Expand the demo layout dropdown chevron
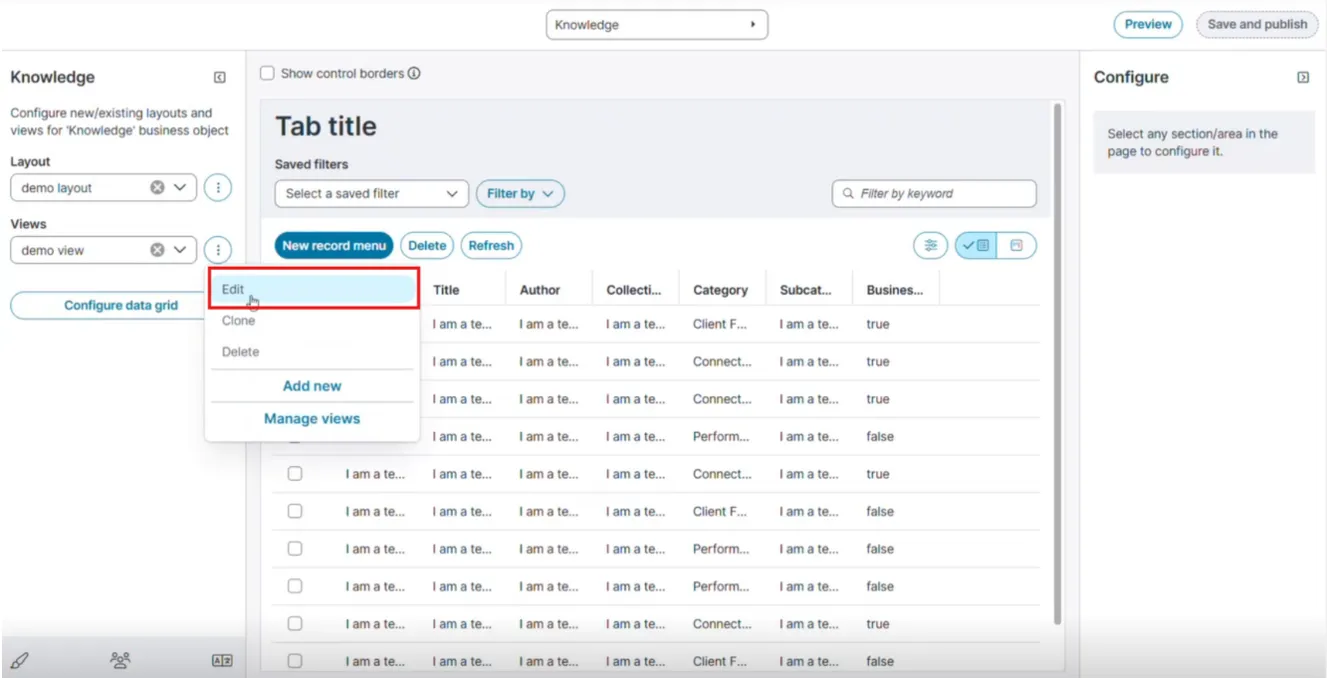This screenshot has width=1327, height=678. click(180, 187)
